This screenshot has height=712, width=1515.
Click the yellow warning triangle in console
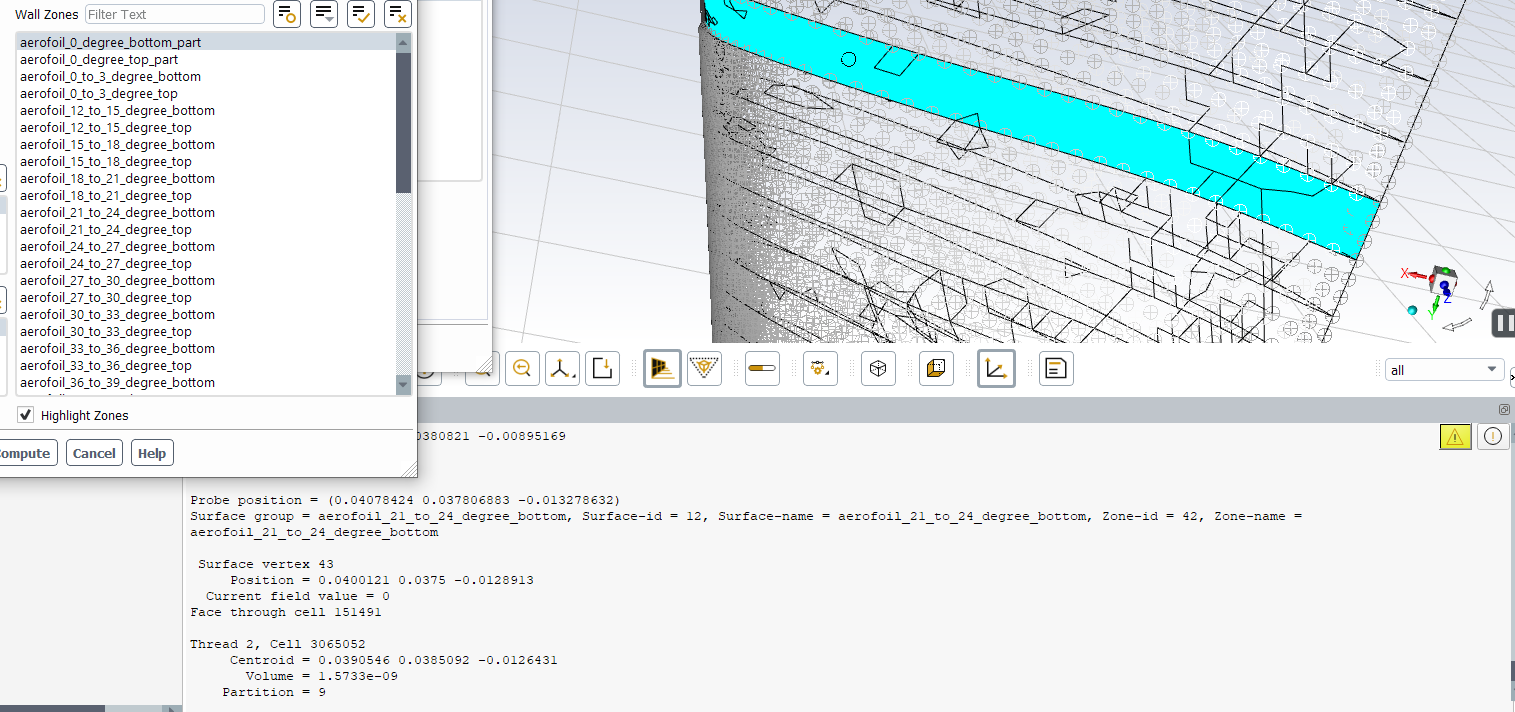coord(1455,436)
